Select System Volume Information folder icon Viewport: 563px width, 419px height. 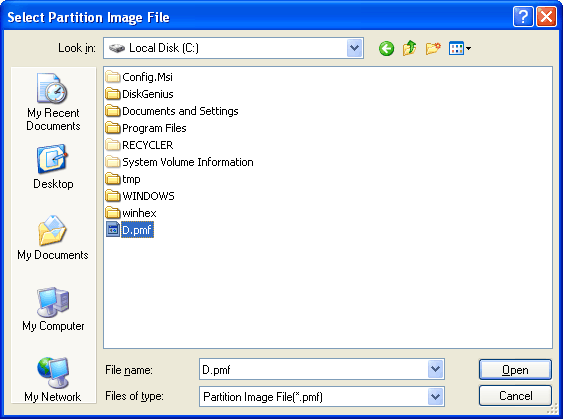(113, 162)
